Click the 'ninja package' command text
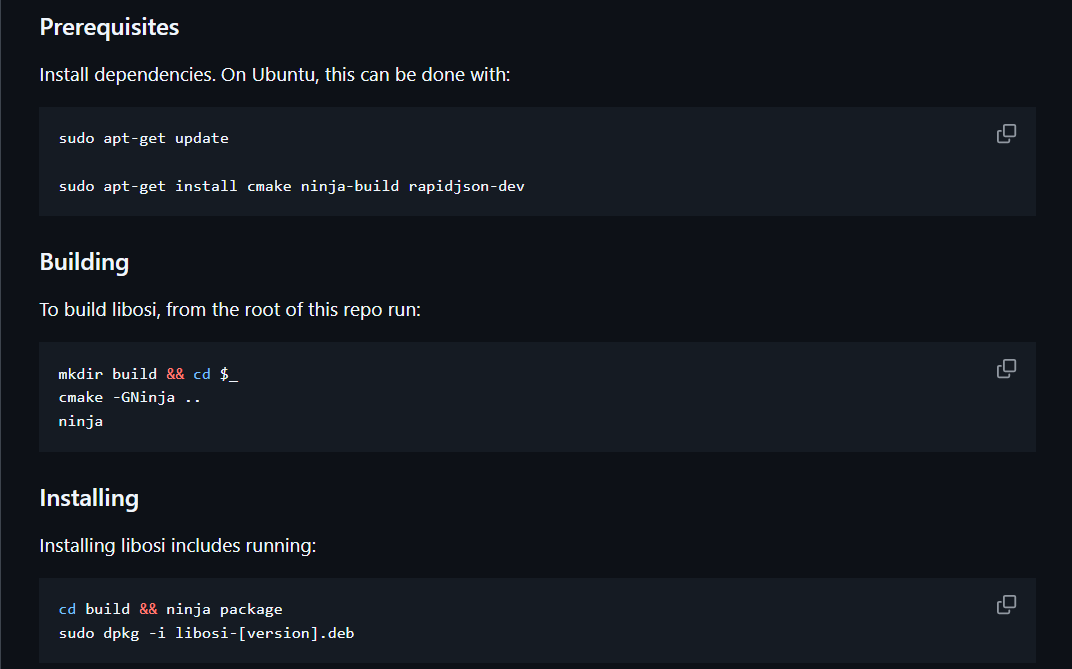This screenshot has width=1072, height=669. [224, 609]
